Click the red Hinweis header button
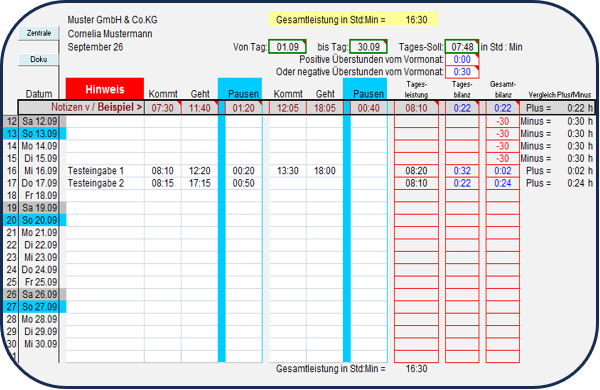This screenshot has height=390, width=600. coord(105,89)
